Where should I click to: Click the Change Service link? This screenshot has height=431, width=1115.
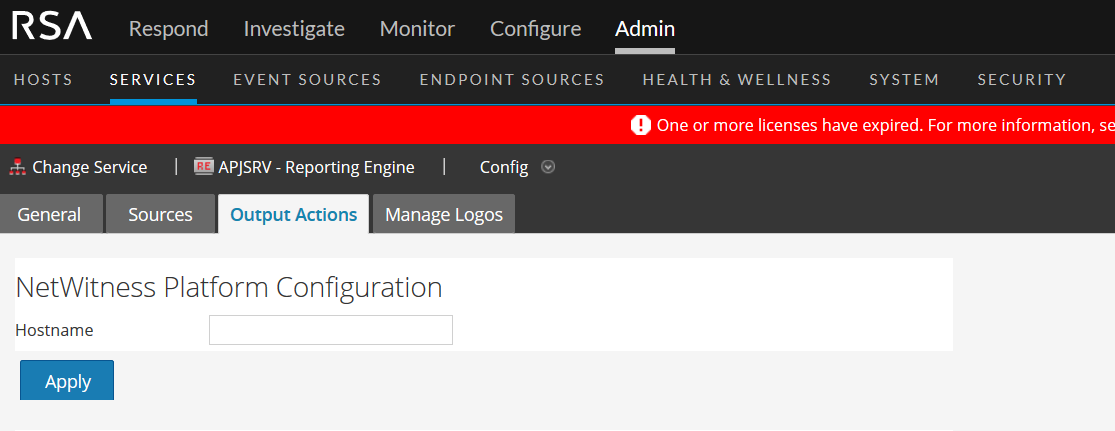tap(90, 167)
